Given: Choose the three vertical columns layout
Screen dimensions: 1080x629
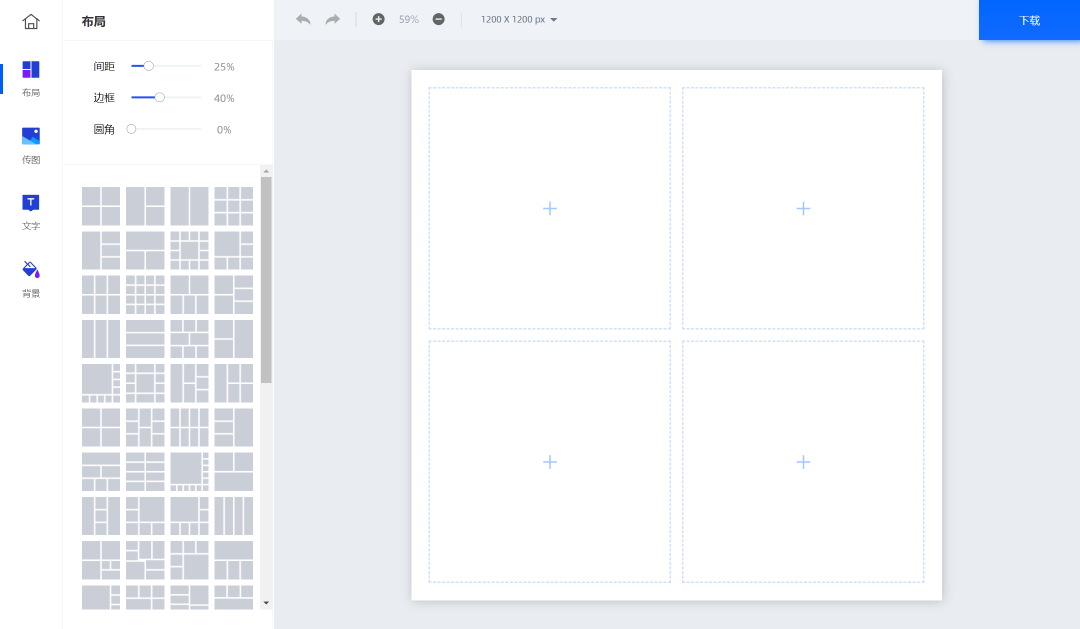Looking at the screenshot, I should [101, 338].
